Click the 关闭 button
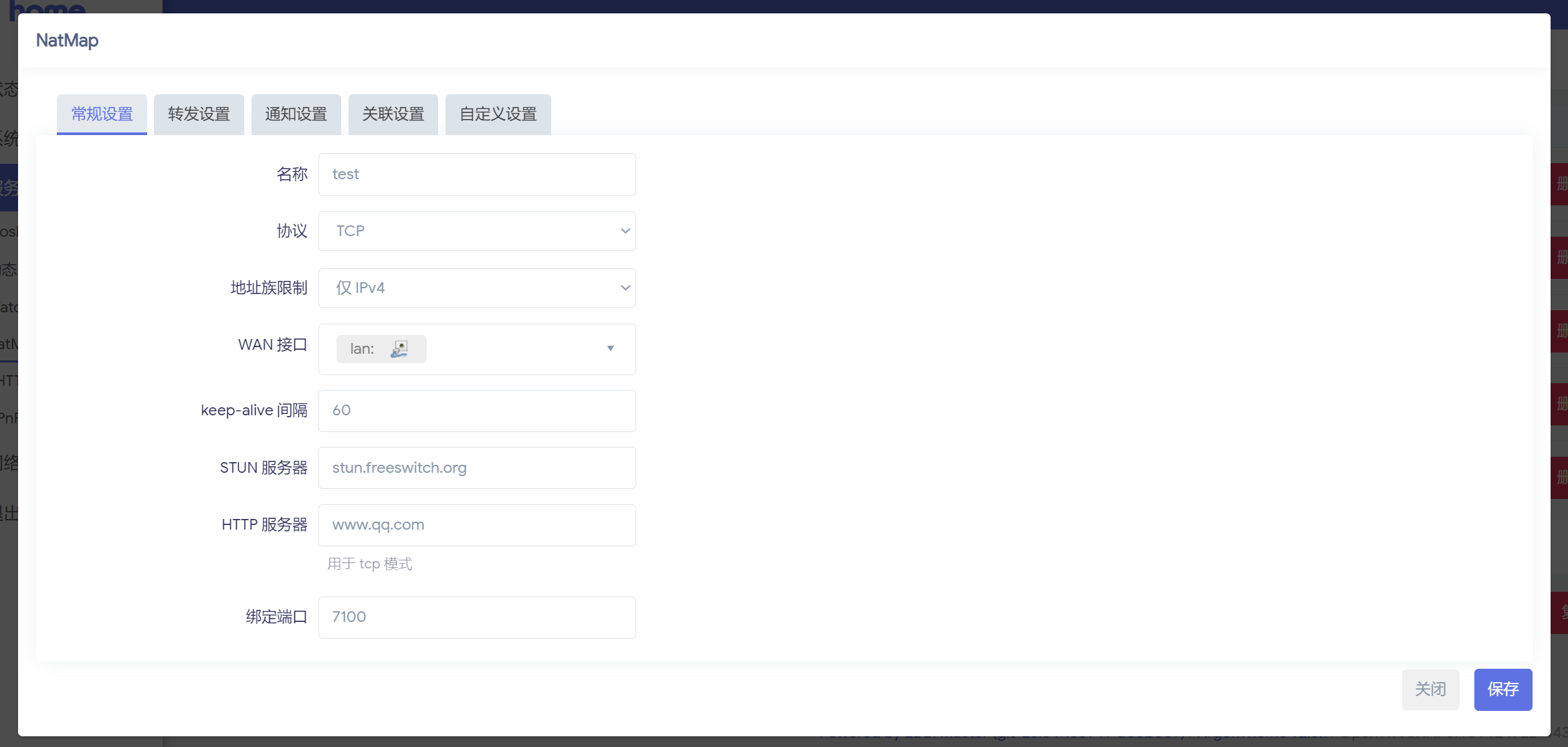Viewport: 1568px width, 747px height. point(1430,689)
